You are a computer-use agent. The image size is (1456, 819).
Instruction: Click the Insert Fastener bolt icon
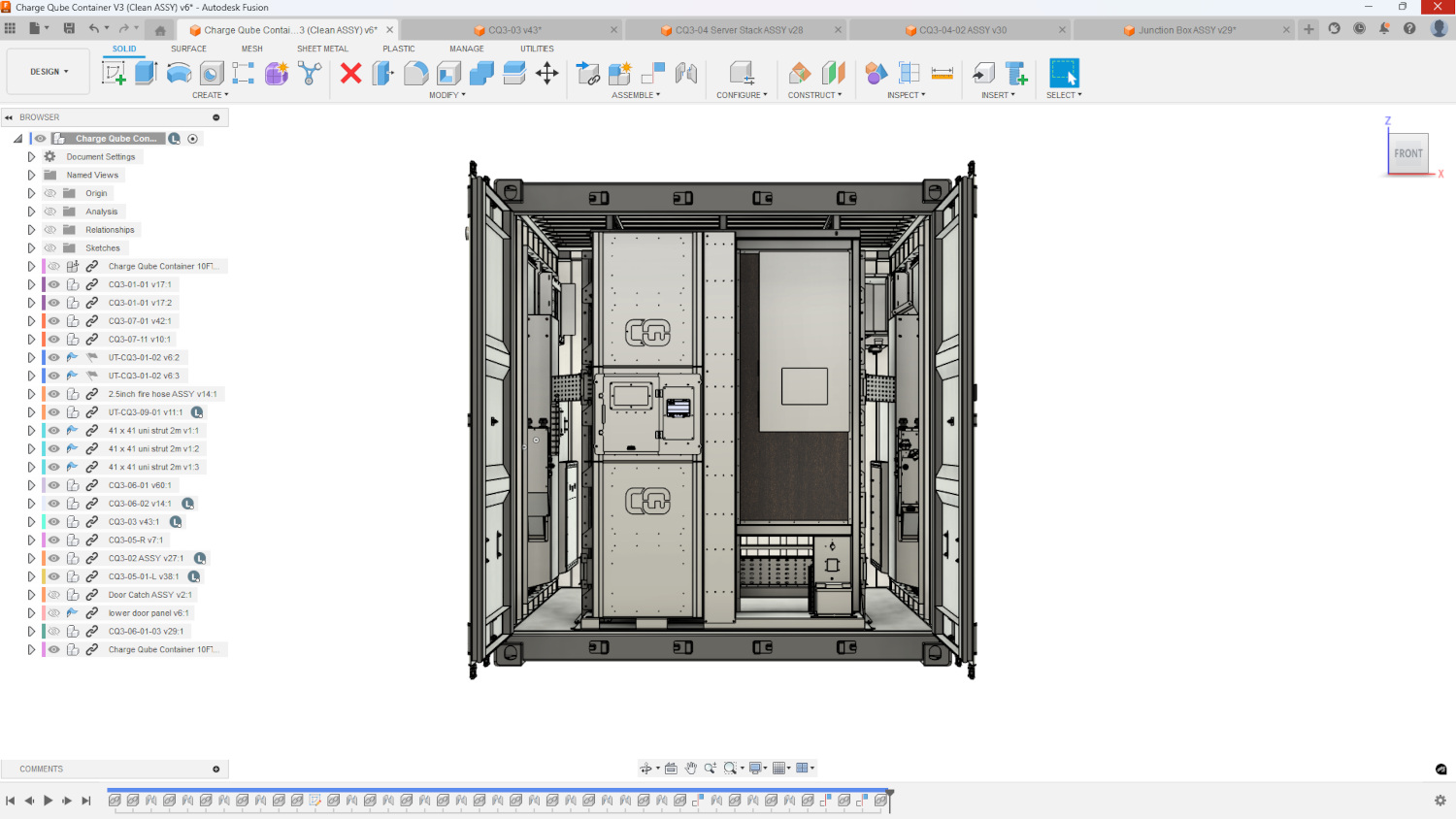coord(1016,73)
